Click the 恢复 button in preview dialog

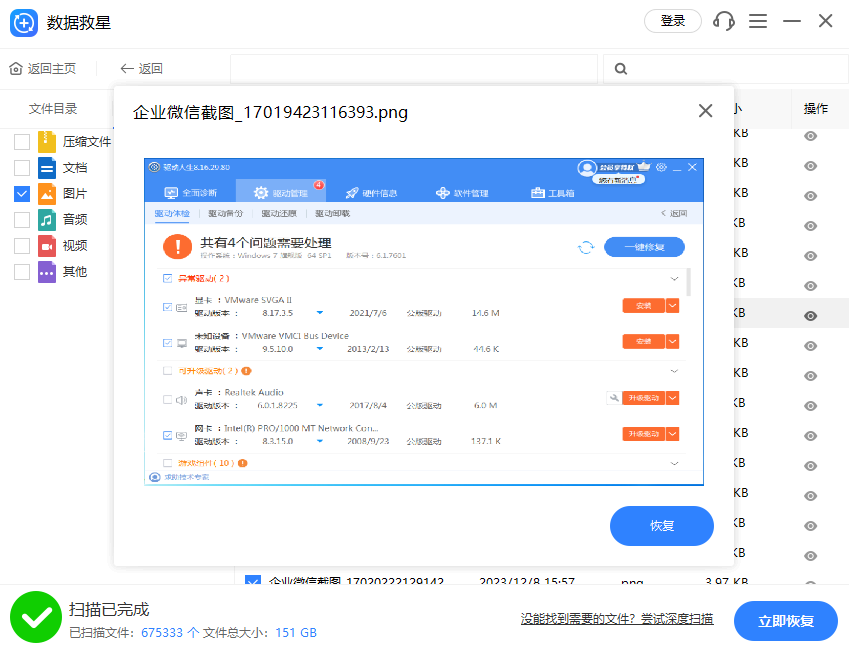click(662, 526)
